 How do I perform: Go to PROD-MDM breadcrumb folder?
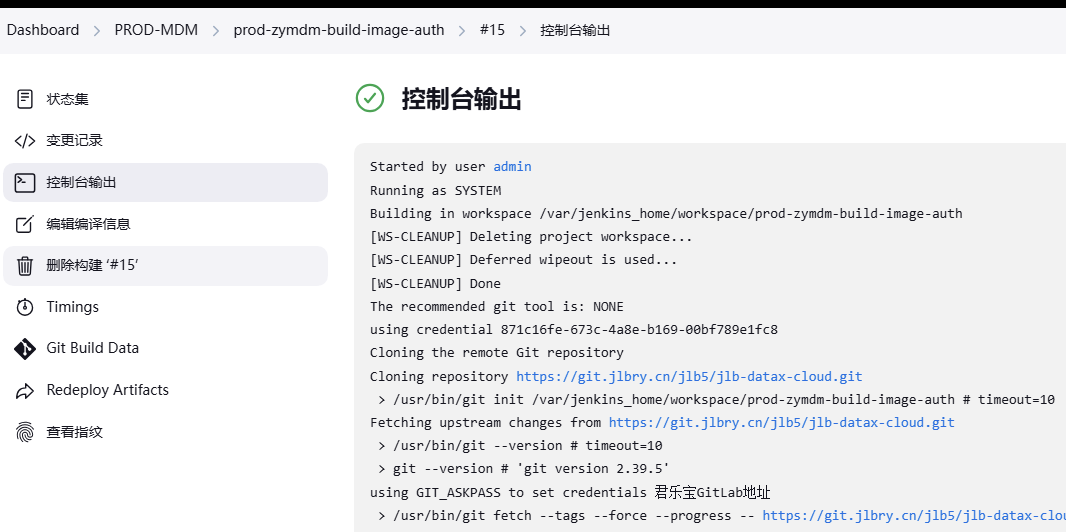(155, 30)
